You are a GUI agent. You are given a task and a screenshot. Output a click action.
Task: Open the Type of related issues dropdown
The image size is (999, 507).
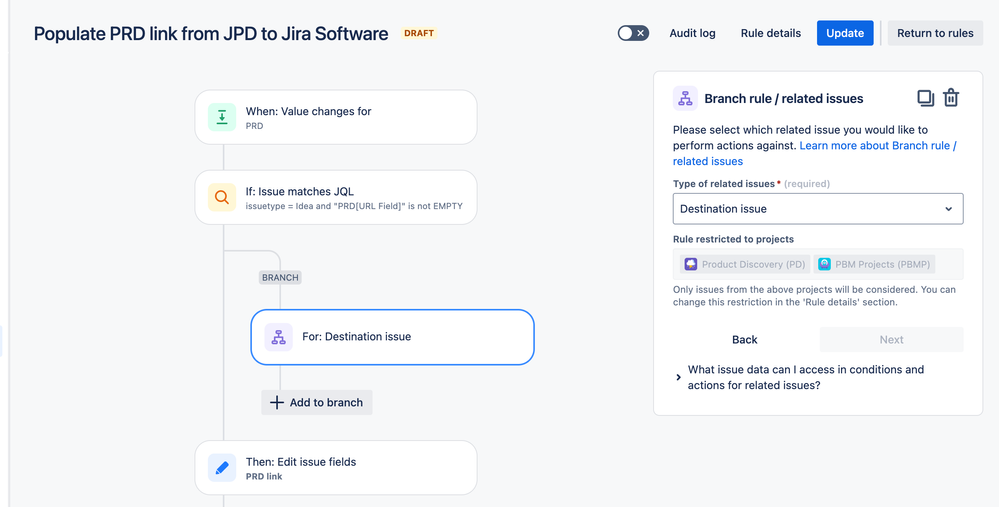pos(818,209)
